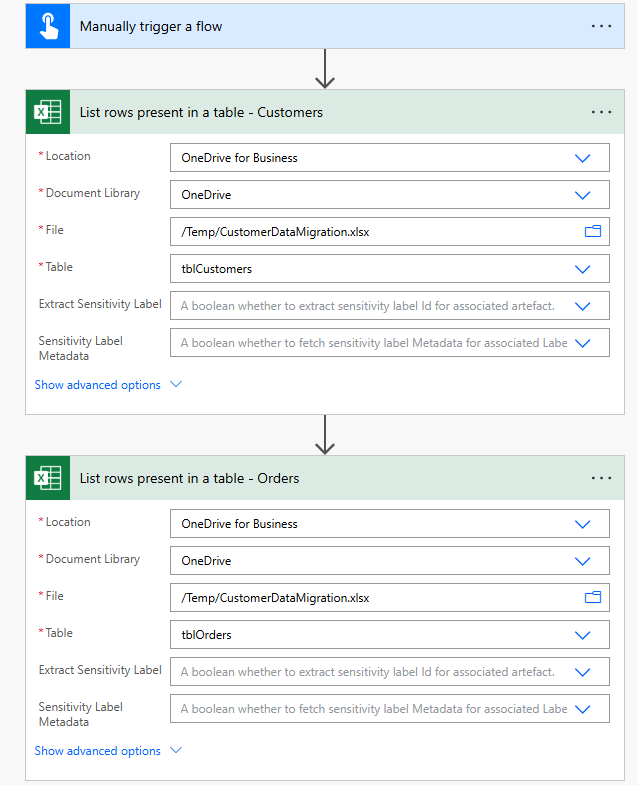Image resolution: width=638 pixels, height=785 pixels.
Task: Collapse the Orders action via its title
Action: coord(189,478)
